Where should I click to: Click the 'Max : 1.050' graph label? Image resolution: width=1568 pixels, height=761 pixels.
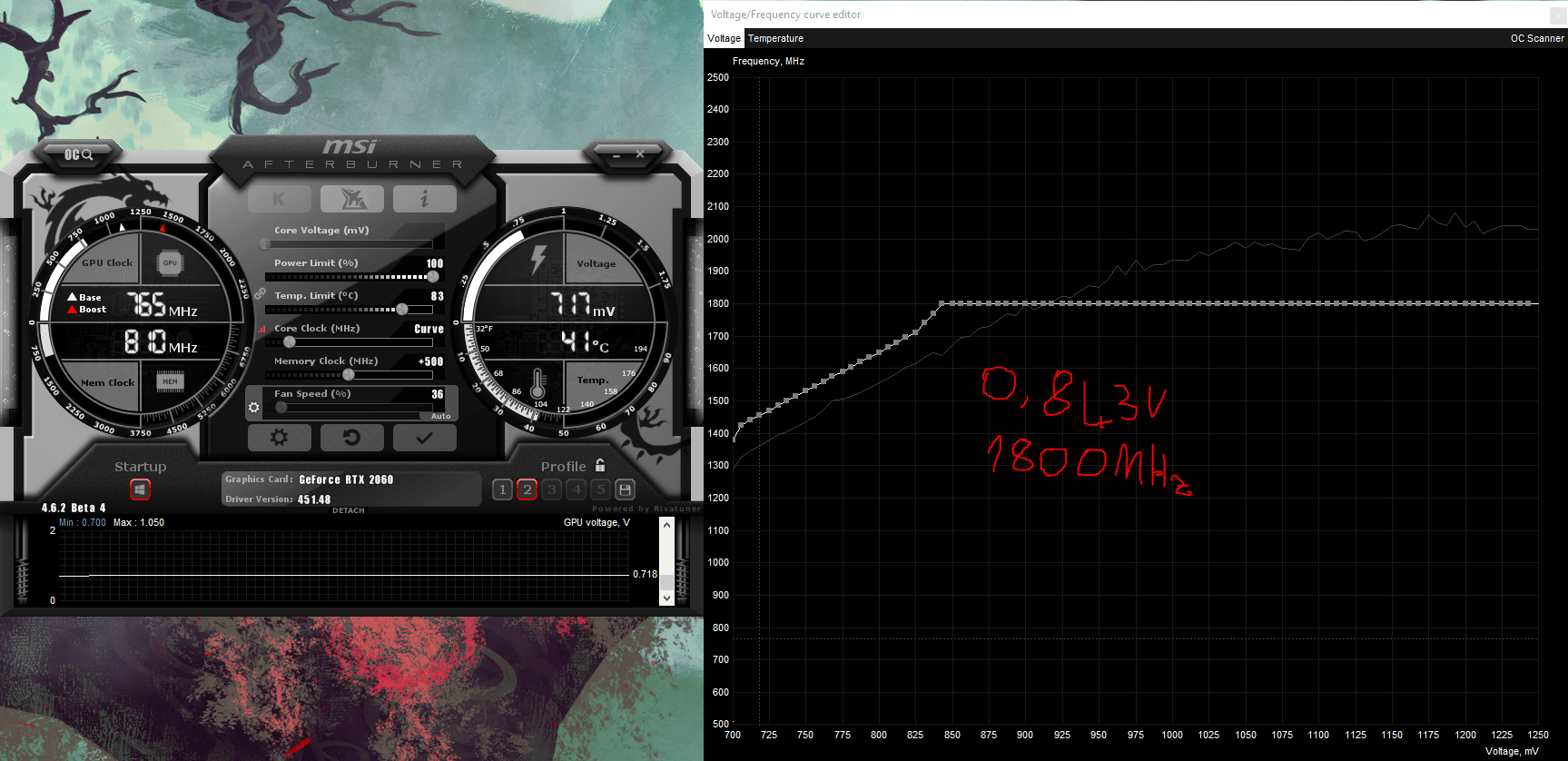(139, 522)
